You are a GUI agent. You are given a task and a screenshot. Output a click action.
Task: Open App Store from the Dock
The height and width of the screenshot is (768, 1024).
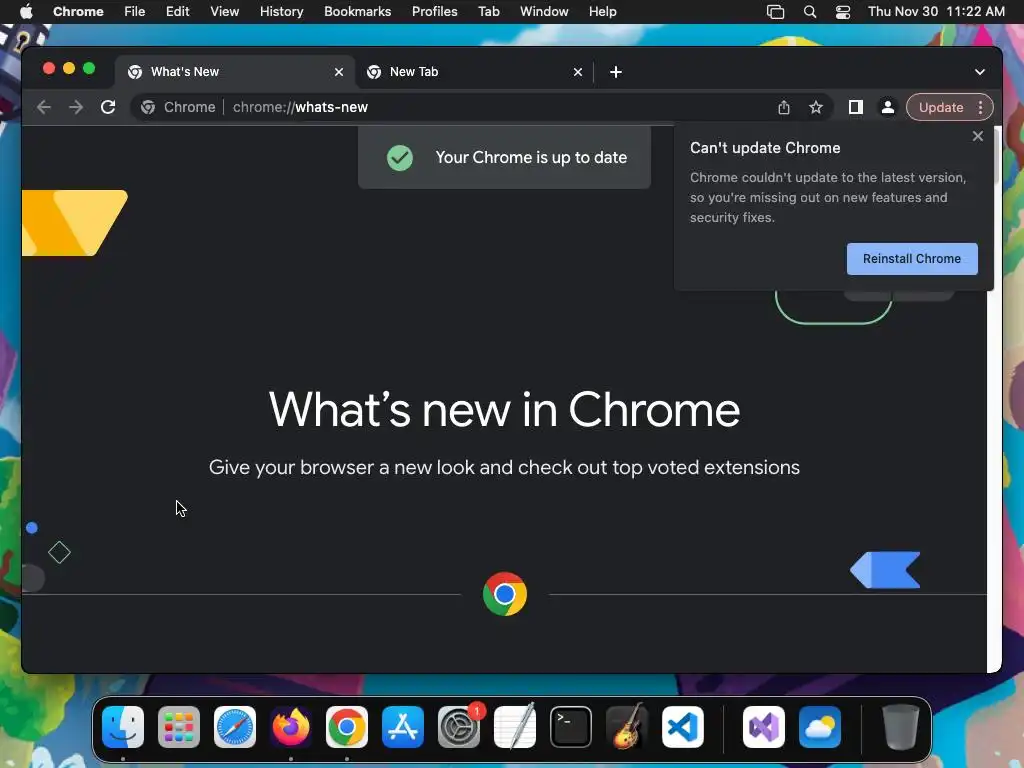pyautogui.click(x=403, y=726)
